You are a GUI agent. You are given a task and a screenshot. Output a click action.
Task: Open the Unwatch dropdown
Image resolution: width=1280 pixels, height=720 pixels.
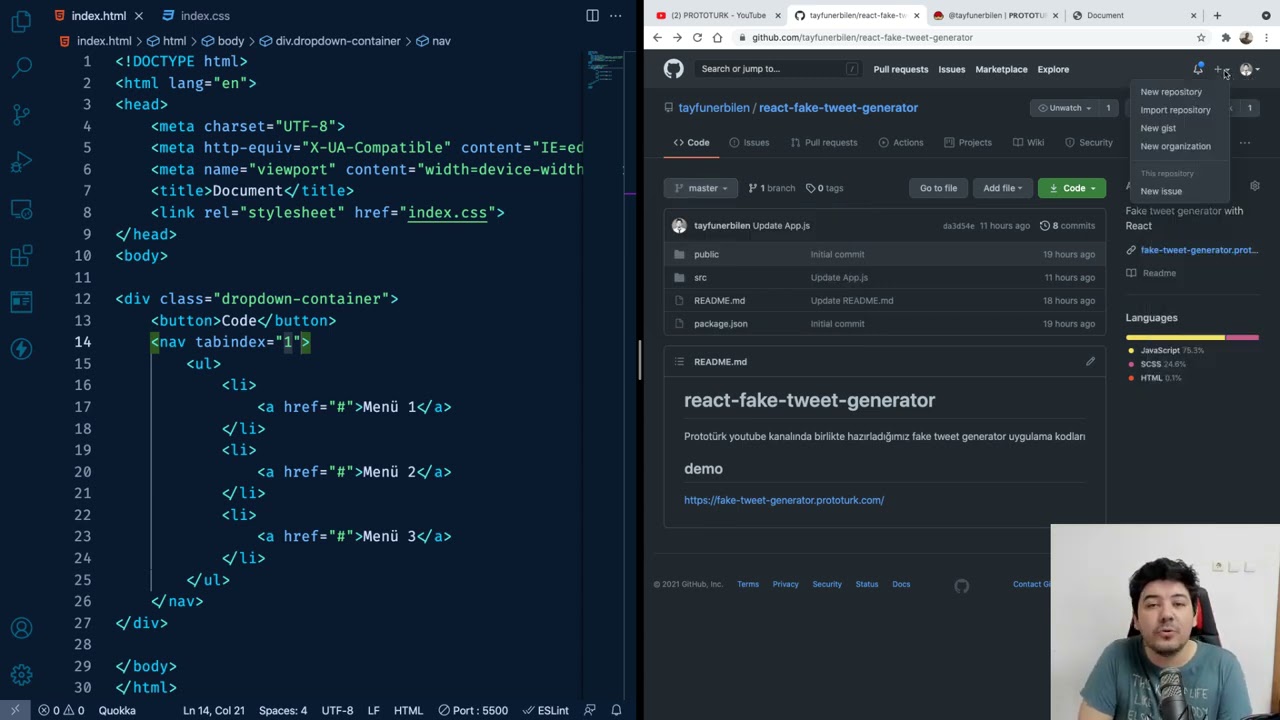coord(1063,108)
